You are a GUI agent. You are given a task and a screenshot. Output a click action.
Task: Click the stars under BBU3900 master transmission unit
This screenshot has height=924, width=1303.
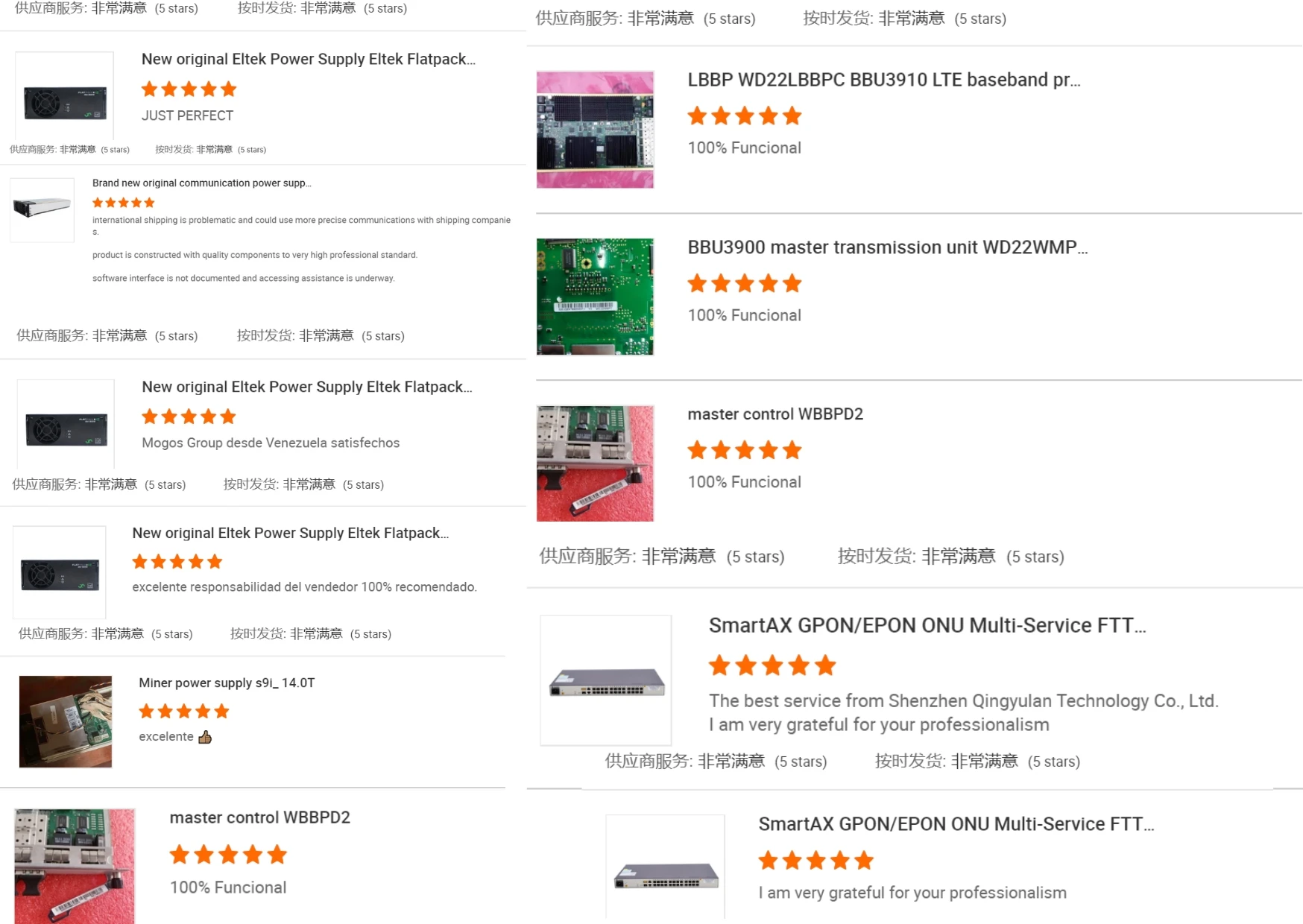coord(744,284)
